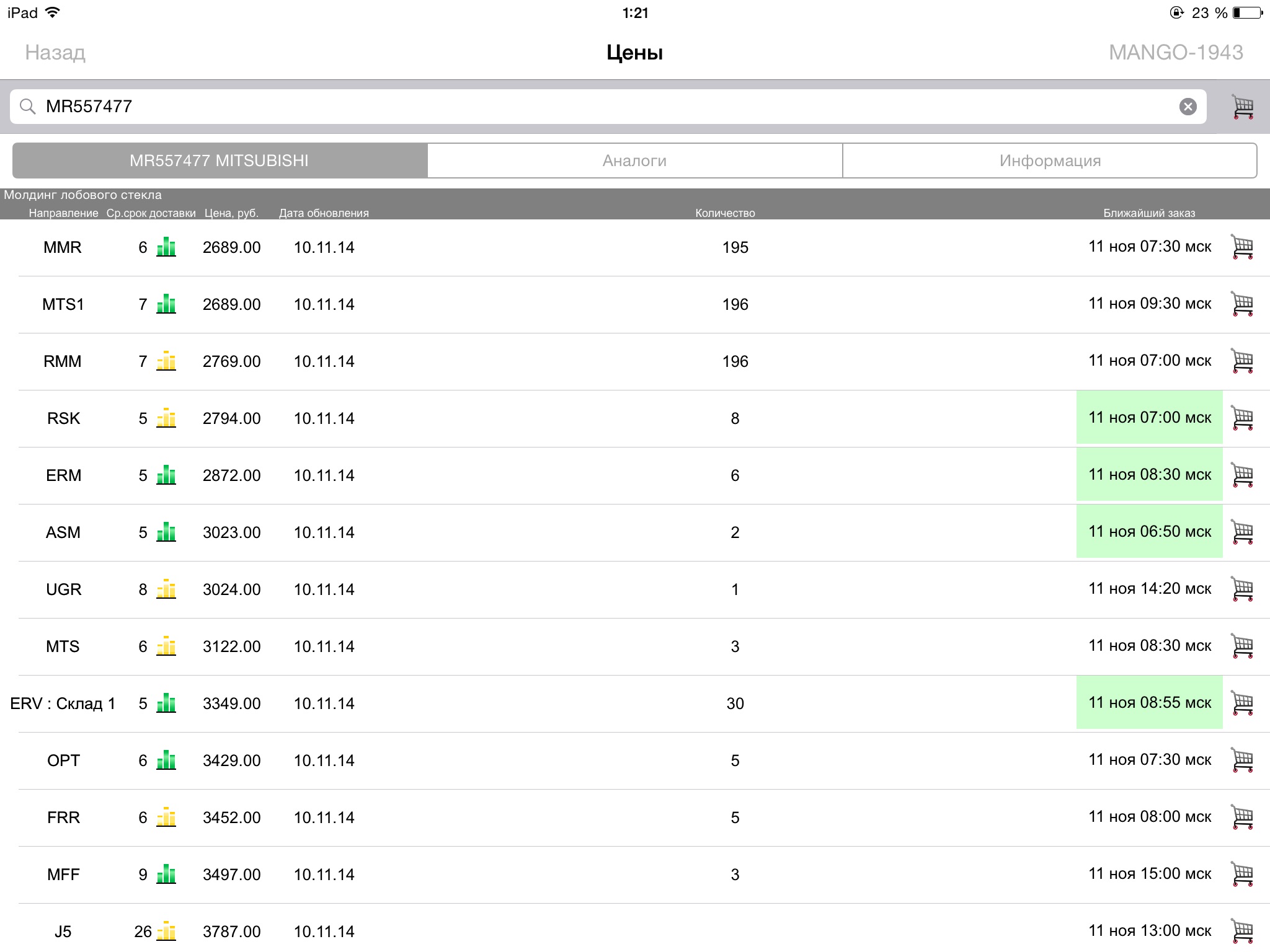Add MMR offer to cart

[1242, 247]
